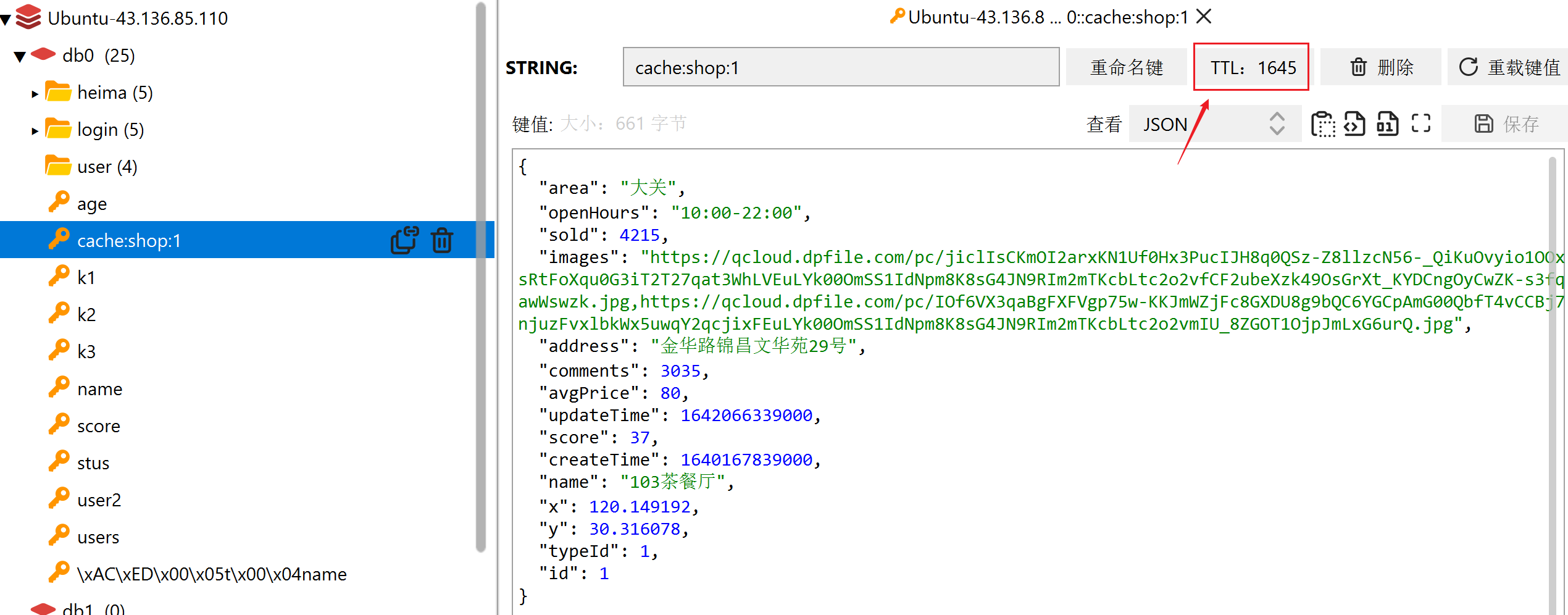Open the stus key
1568x615 pixels.
coord(93,463)
